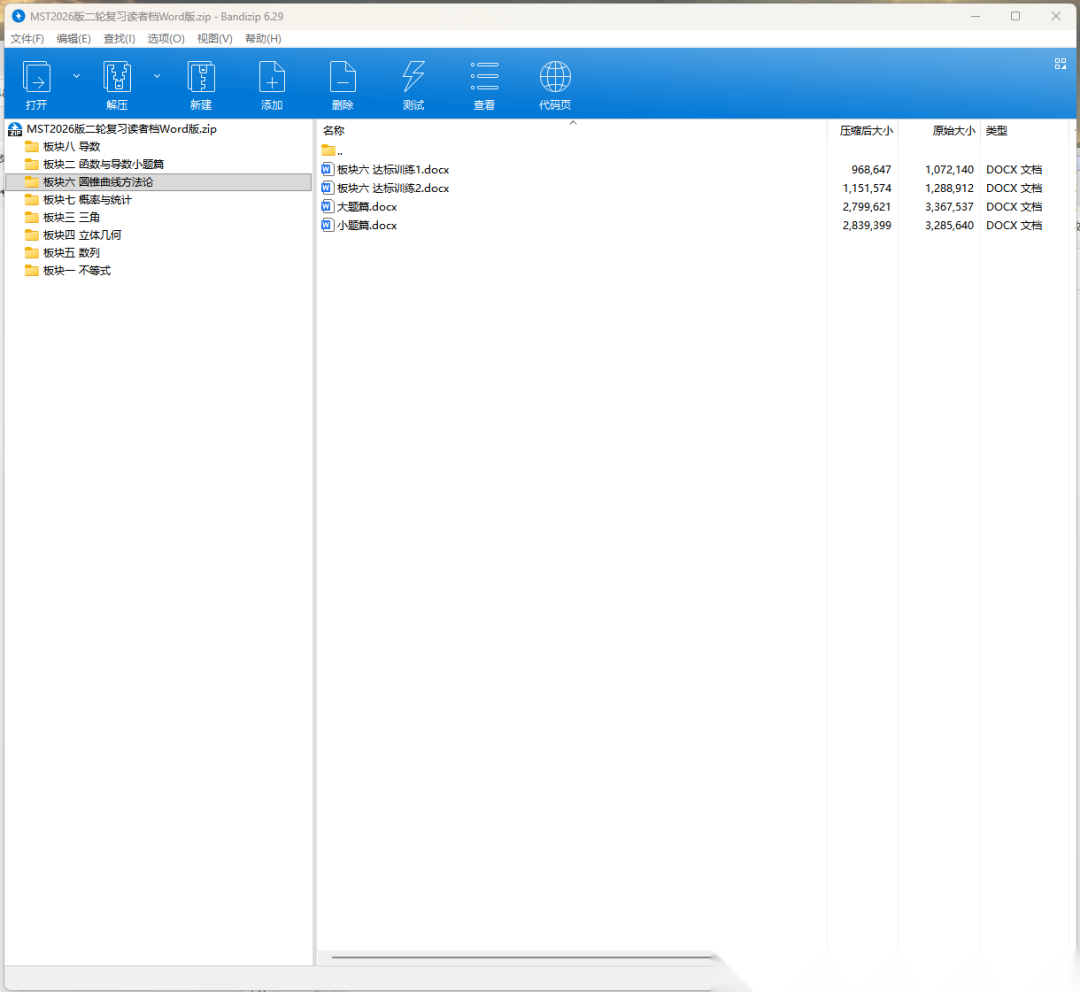Viewport: 1080px width, 992px height.
Task: Click the New archive (新建) icon
Action: point(201,78)
